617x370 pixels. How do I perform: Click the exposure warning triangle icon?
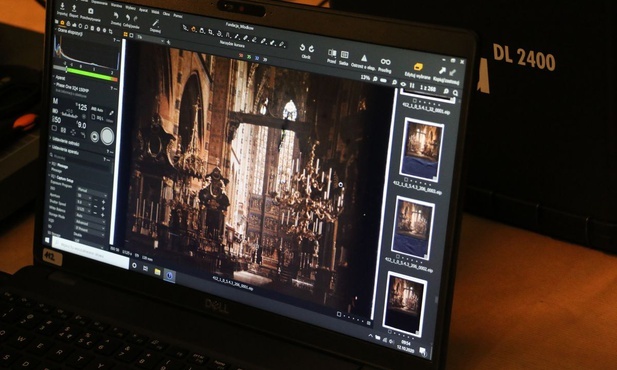tap(364, 58)
